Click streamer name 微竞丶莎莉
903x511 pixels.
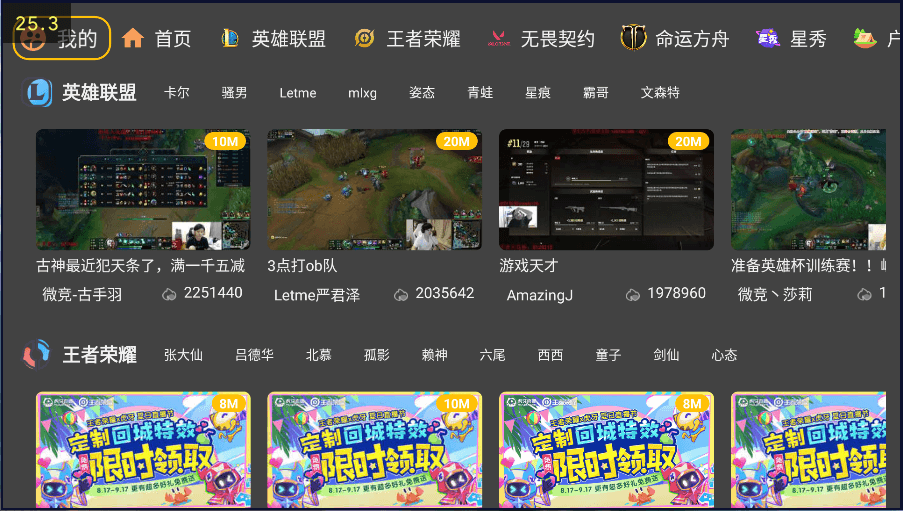775,294
